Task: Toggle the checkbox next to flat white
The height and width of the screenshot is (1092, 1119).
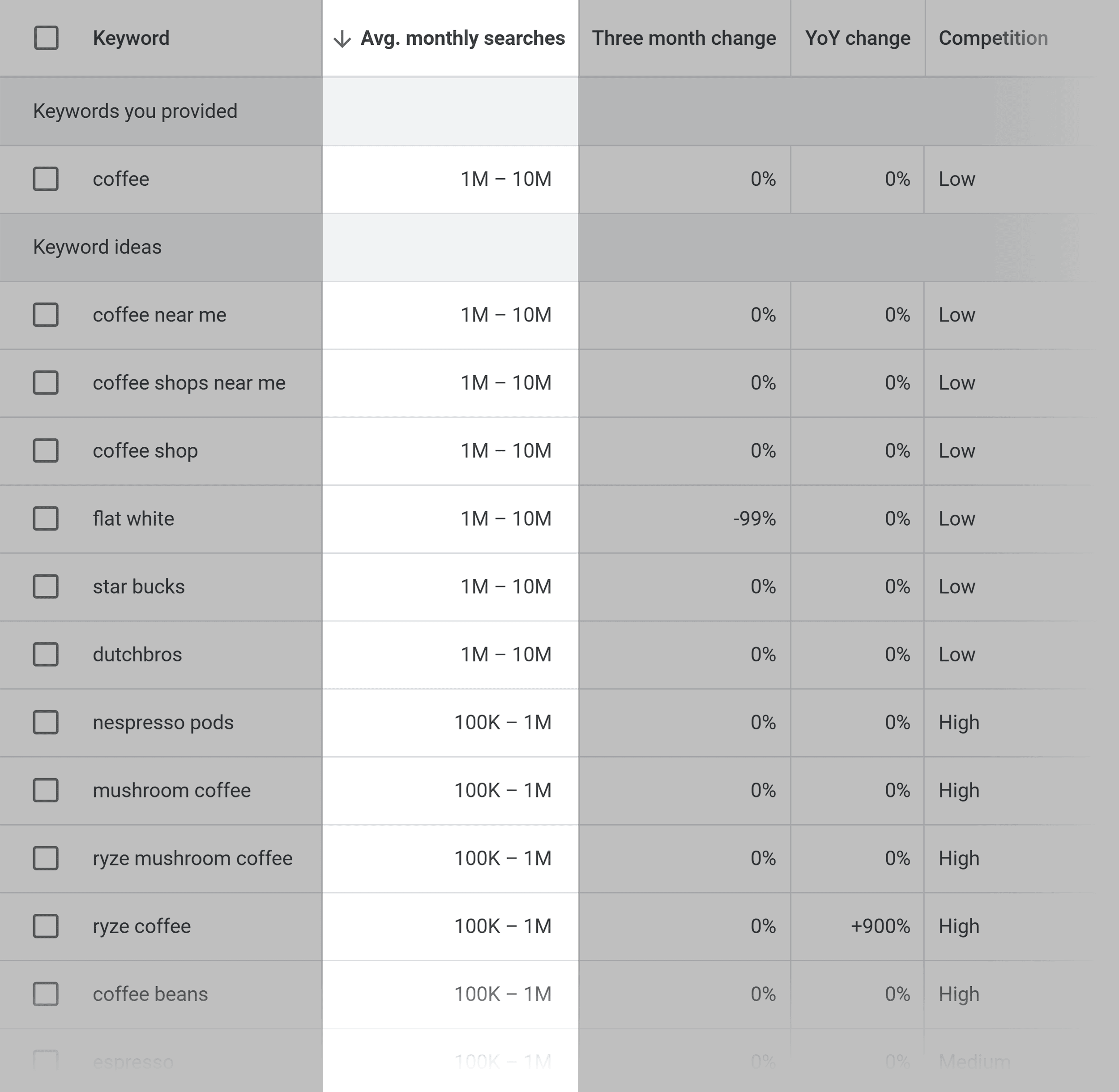Action: [45, 518]
